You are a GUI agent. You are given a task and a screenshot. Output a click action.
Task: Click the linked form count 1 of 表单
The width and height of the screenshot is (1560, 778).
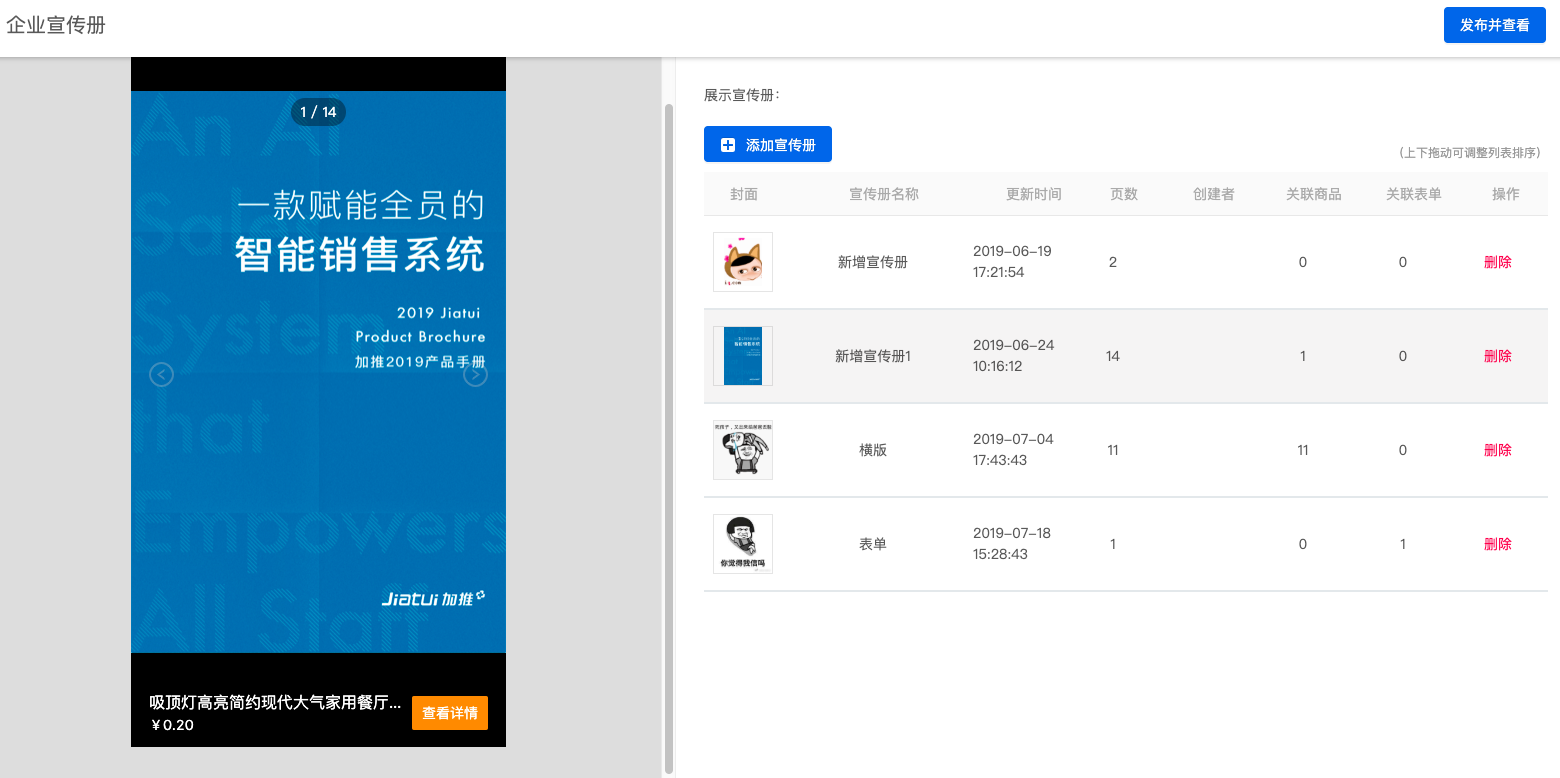[x=1403, y=544]
